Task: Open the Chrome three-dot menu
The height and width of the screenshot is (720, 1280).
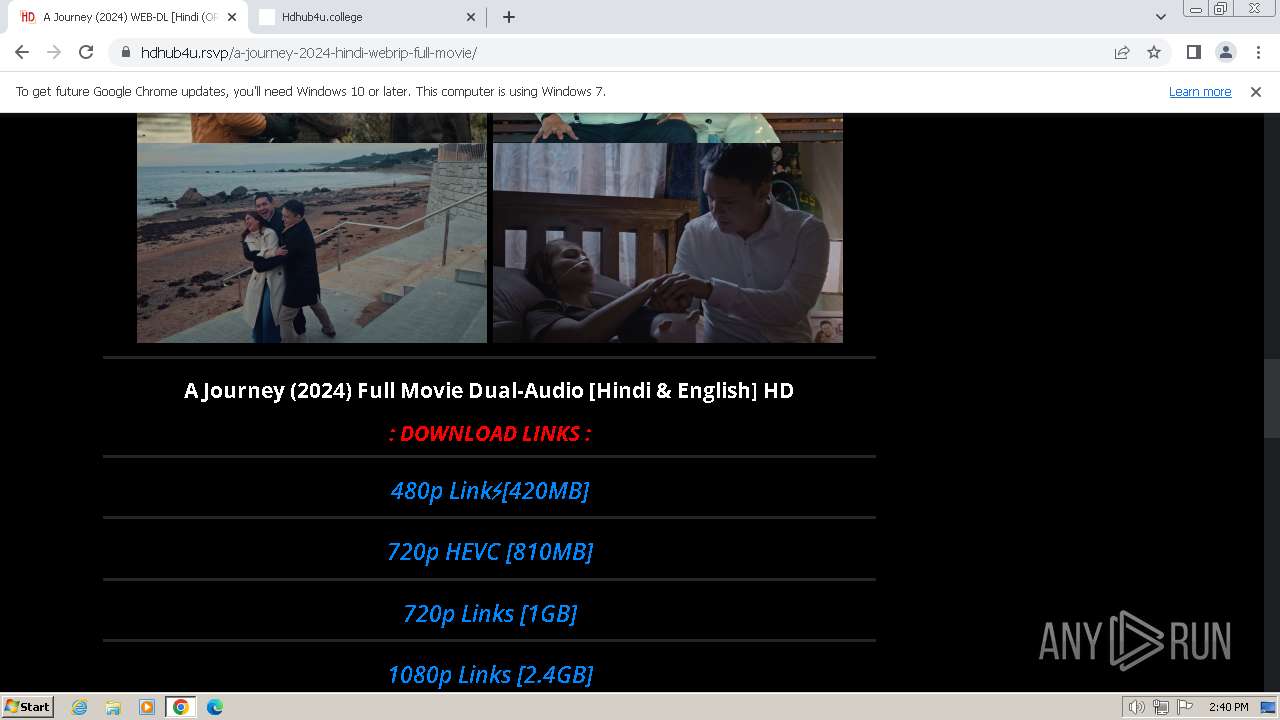Action: coord(1258,52)
